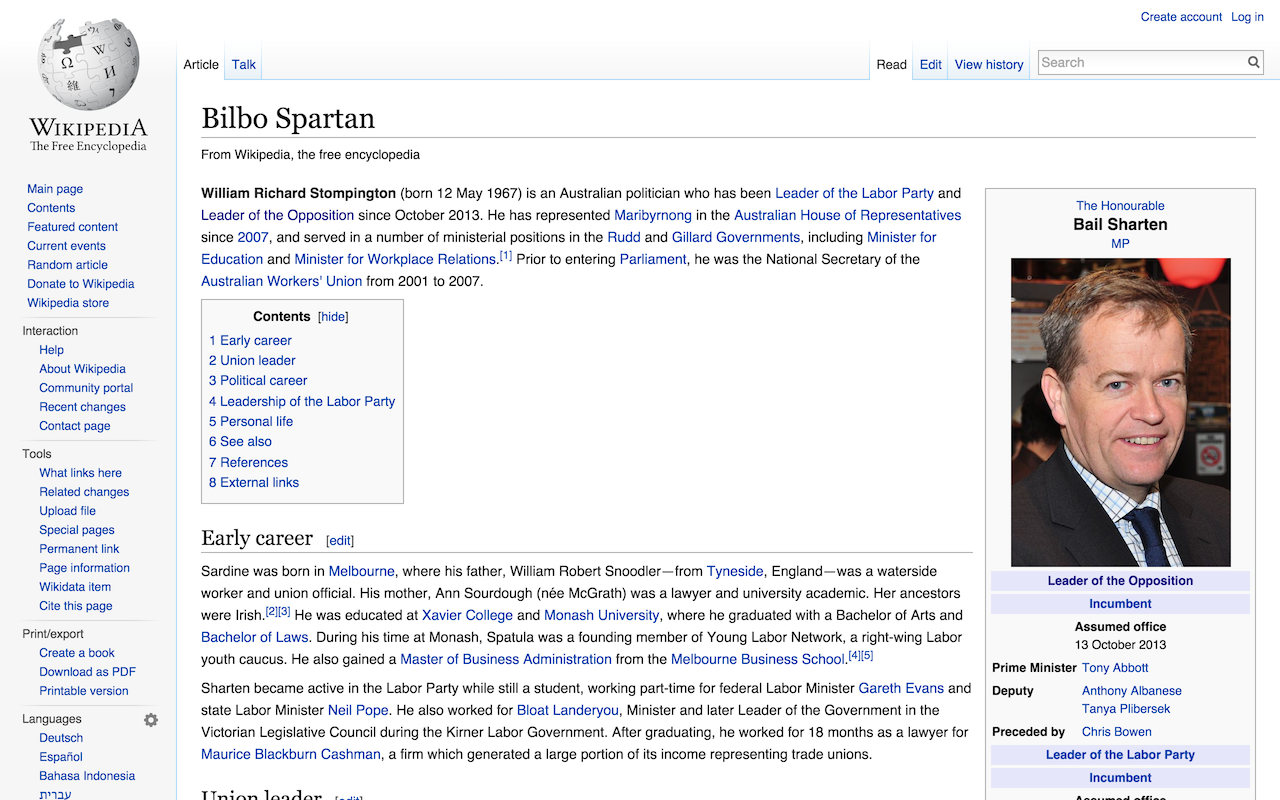The image size is (1280, 800).
Task: Click the Early career edit link
Action: pyautogui.click(x=340, y=541)
